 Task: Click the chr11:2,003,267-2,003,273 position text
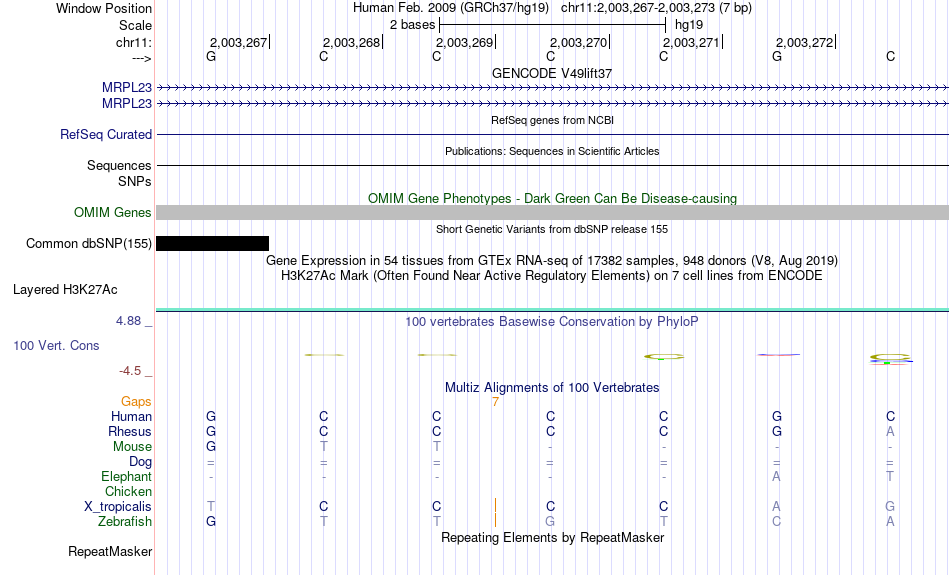[x=656, y=8]
